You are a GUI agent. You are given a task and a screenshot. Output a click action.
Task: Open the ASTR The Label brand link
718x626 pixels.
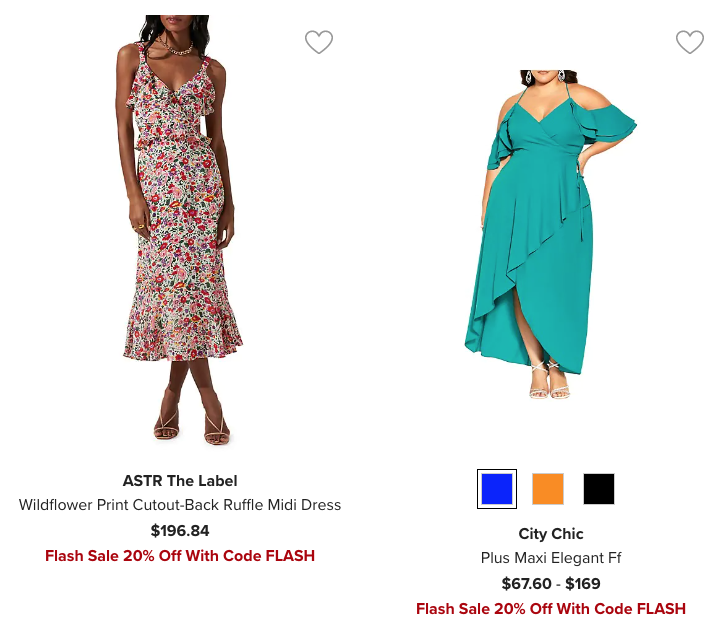[180, 481]
